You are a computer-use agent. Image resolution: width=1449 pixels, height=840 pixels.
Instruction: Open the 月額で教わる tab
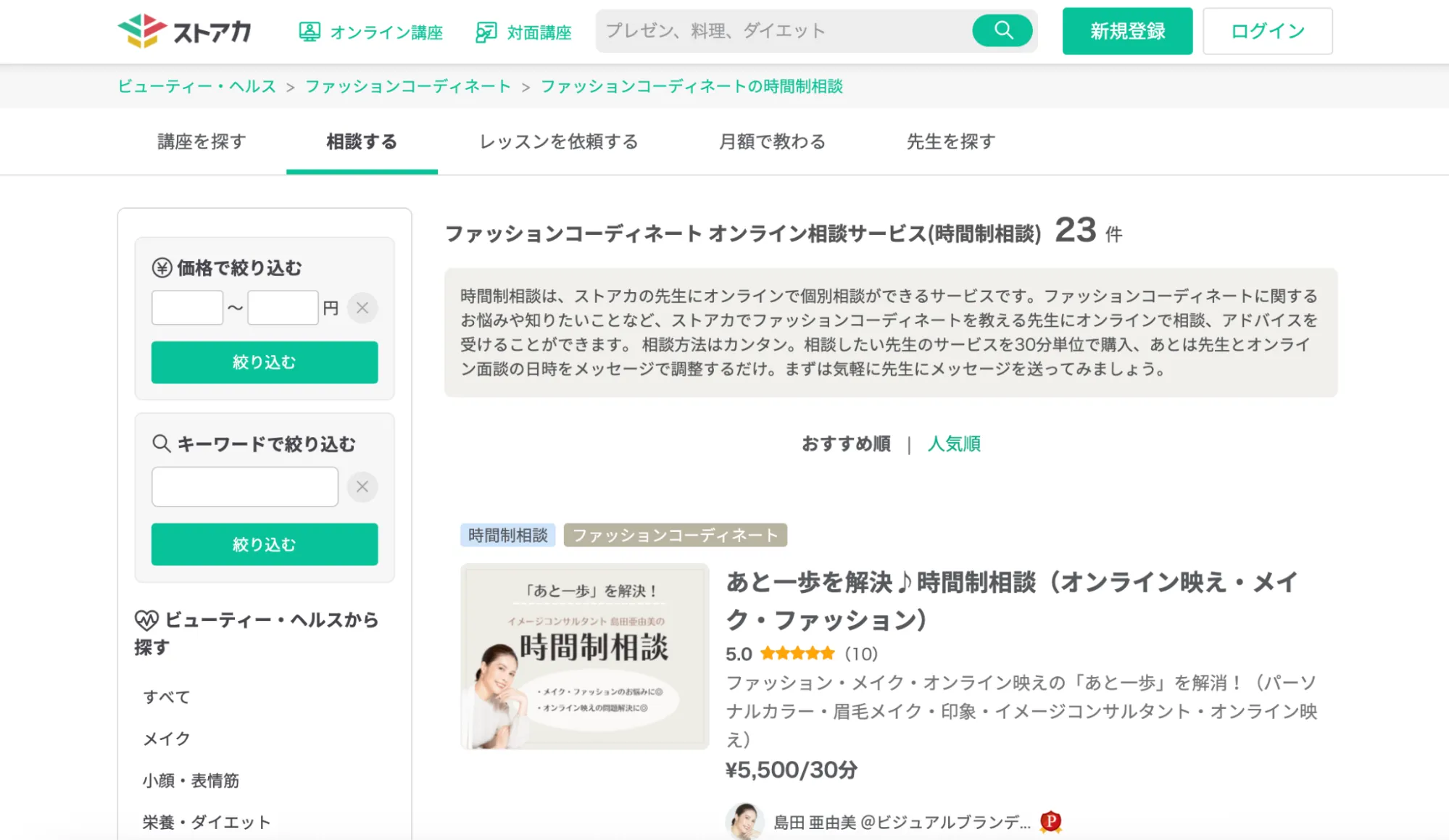[772, 141]
